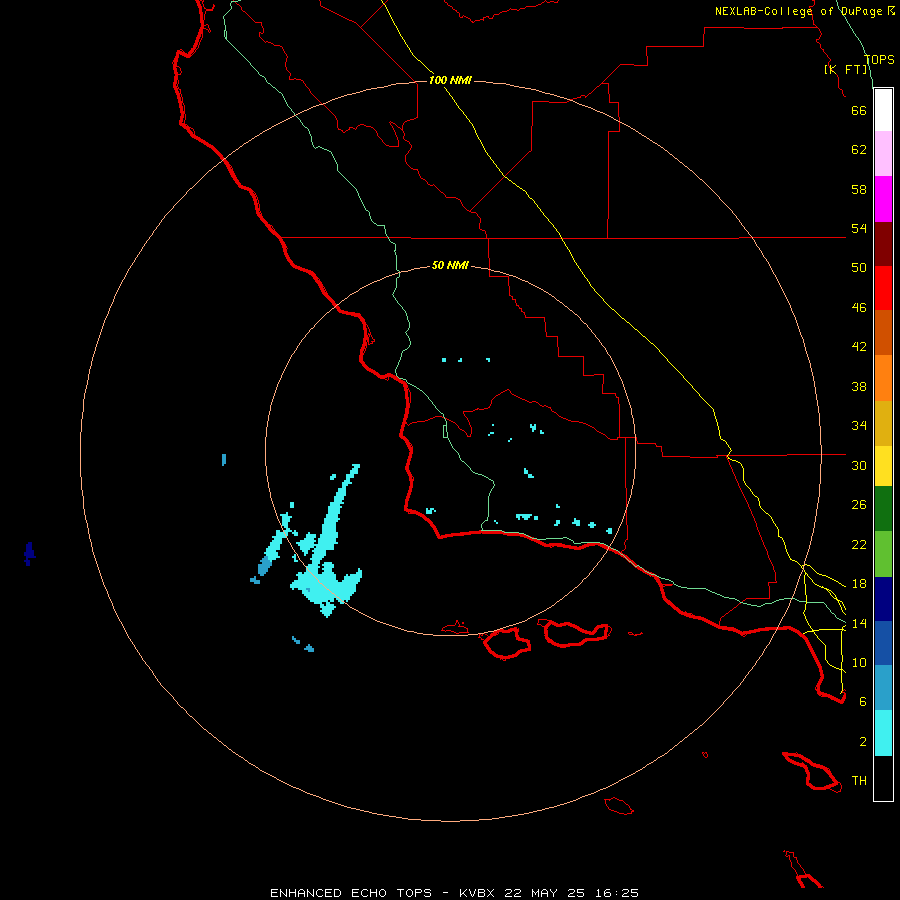The height and width of the screenshot is (900, 900).
Task: Click the "TOPS" legend title
Action: tap(879, 59)
